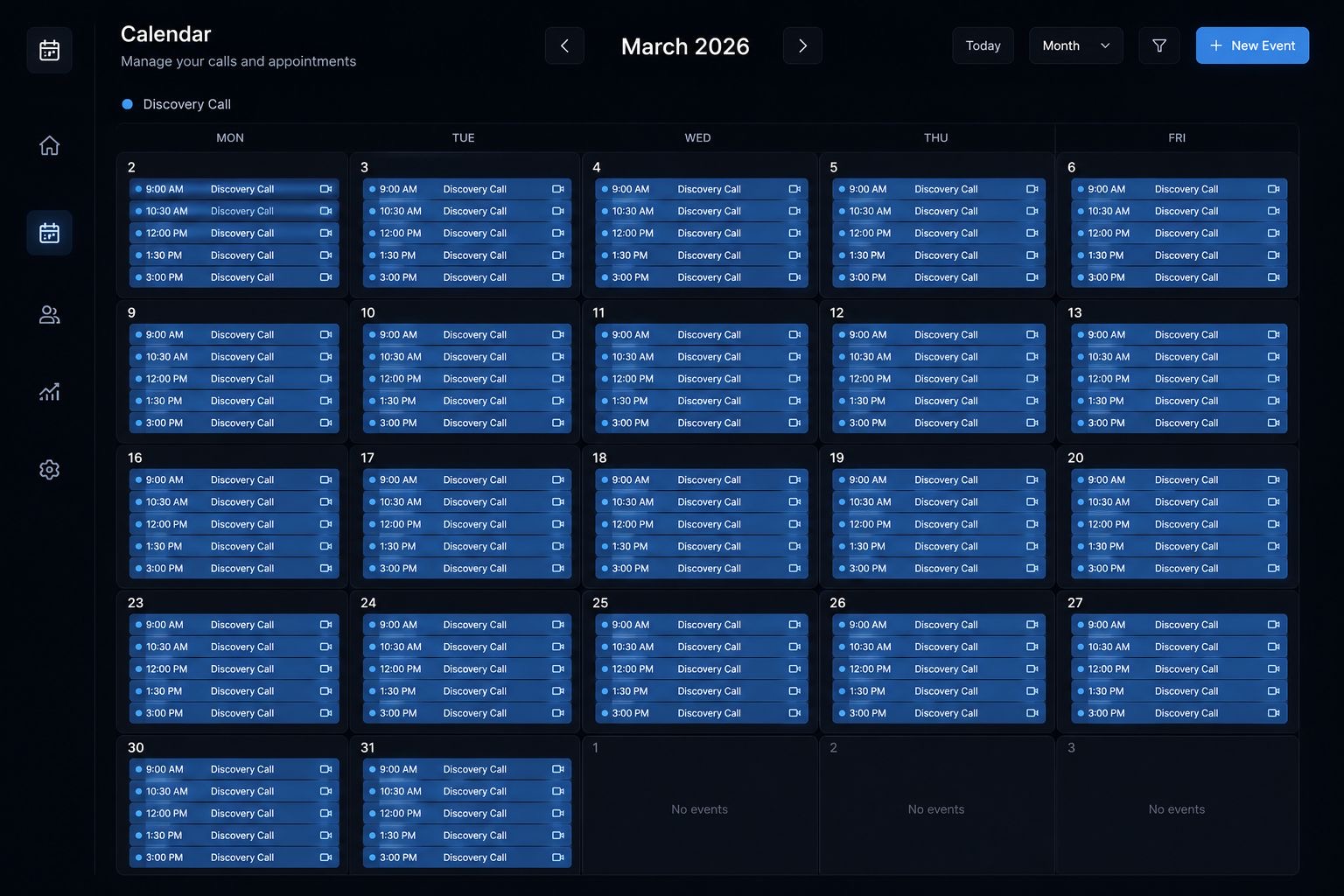The height and width of the screenshot is (896, 1344).
Task: Click No events in April 2 cell
Action: point(936,809)
